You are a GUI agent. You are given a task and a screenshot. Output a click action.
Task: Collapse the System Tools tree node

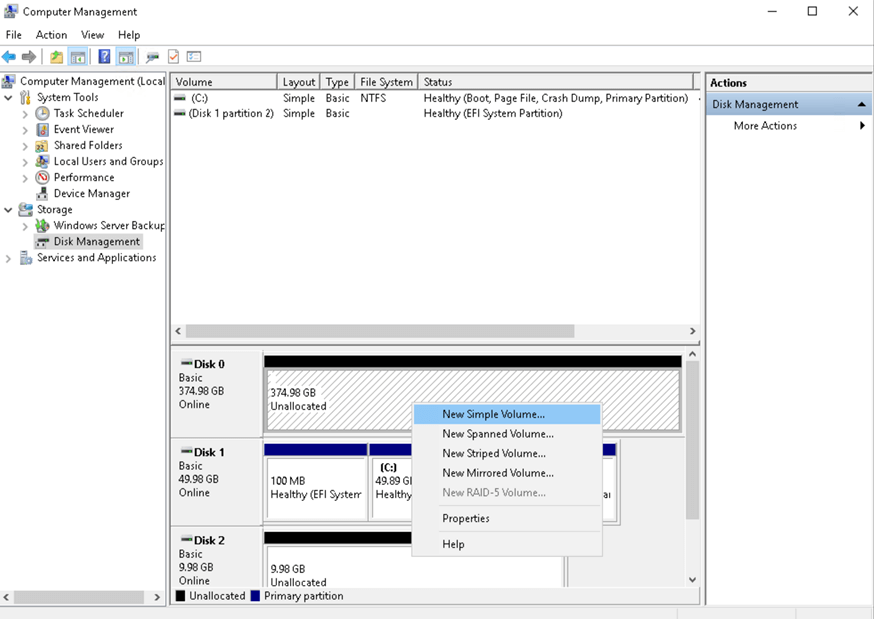pos(9,97)
